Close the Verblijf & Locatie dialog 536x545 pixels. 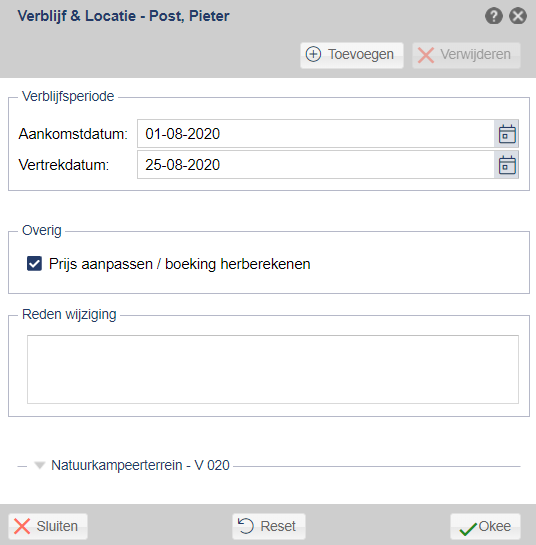tap(518, 16)
